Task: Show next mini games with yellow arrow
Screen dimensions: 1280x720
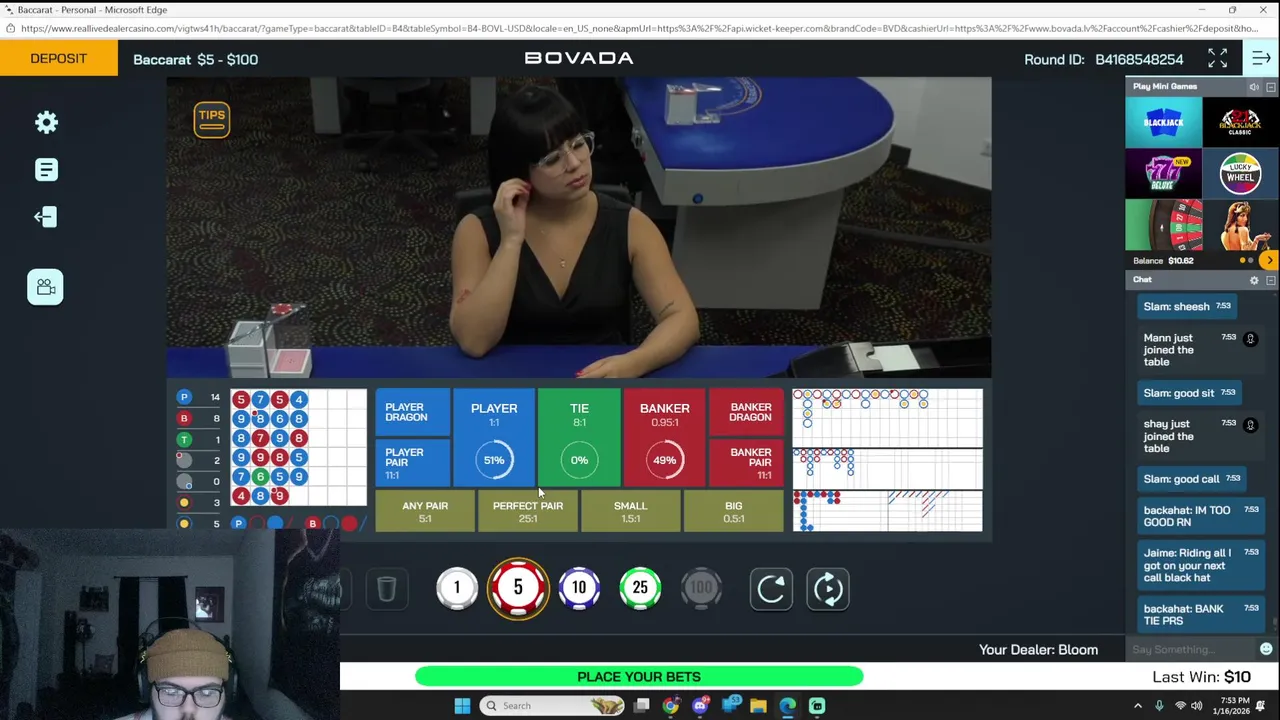Action: pos(1269,260)
